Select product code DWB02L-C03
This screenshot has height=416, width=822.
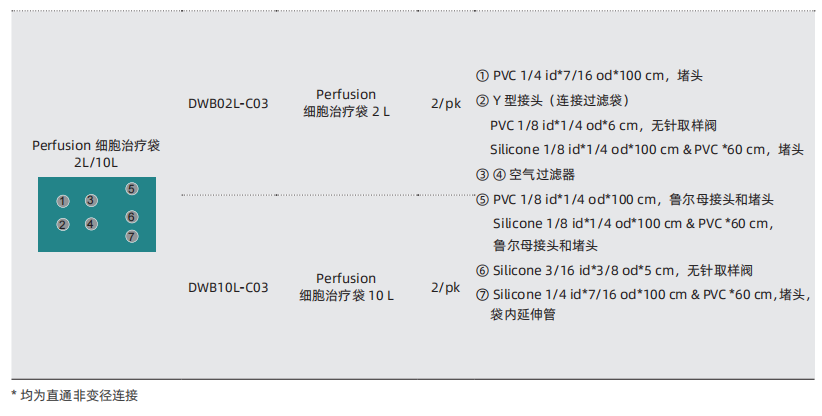[228, 103]
